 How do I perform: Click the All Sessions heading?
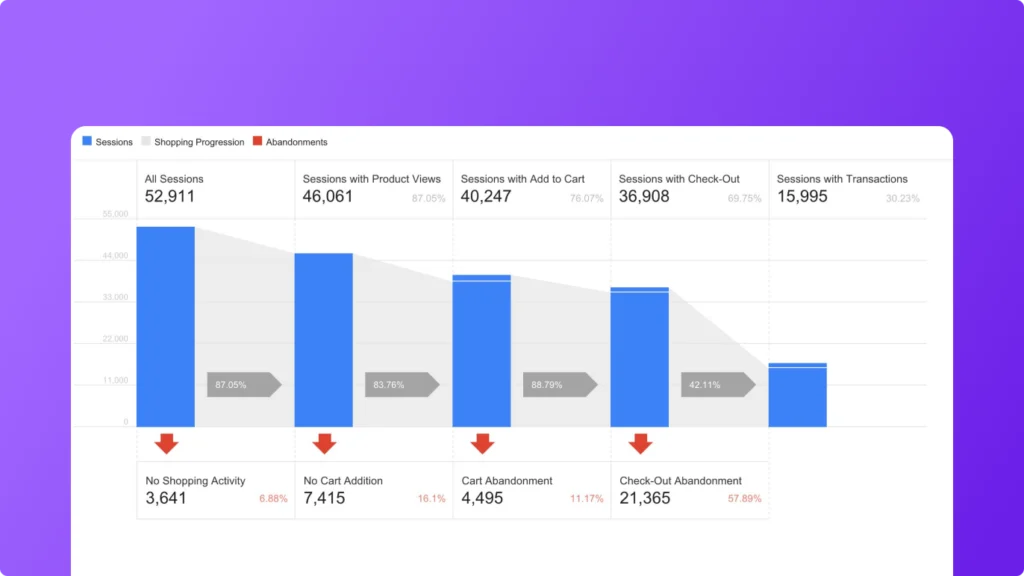[x=174, y=179]
